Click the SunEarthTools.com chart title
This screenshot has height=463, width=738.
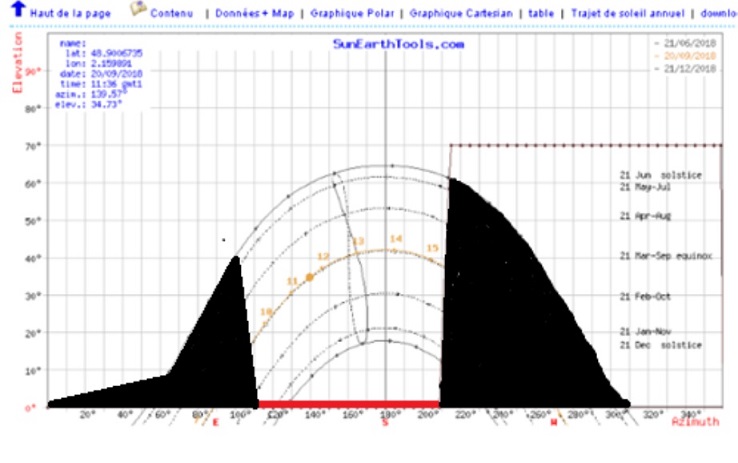coord(398,44)
